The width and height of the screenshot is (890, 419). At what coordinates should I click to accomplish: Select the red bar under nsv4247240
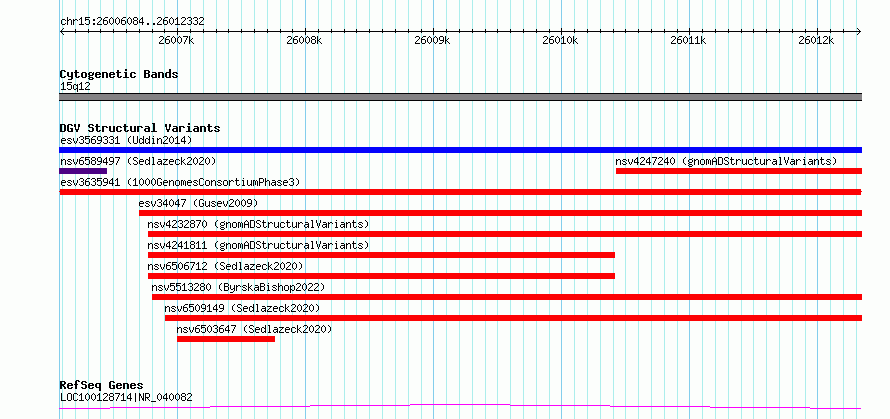click(x=738, y=171)
